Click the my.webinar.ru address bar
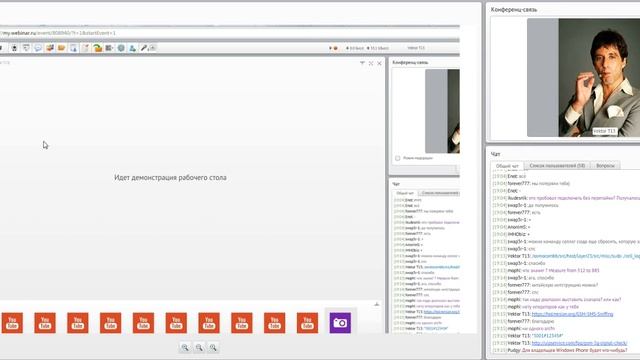 (230, 33)
